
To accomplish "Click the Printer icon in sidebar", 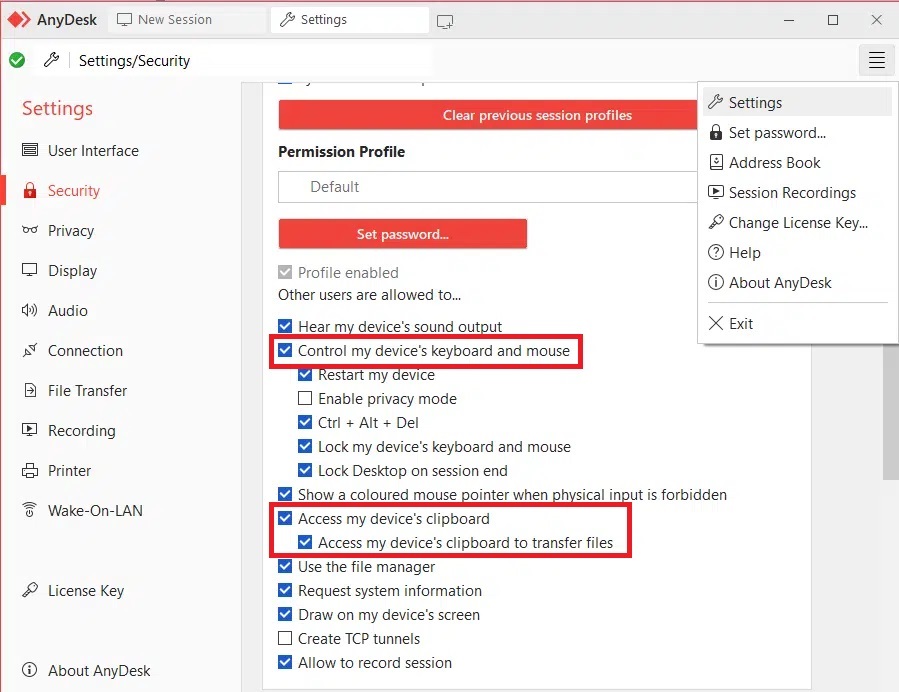I will [30, 471].
